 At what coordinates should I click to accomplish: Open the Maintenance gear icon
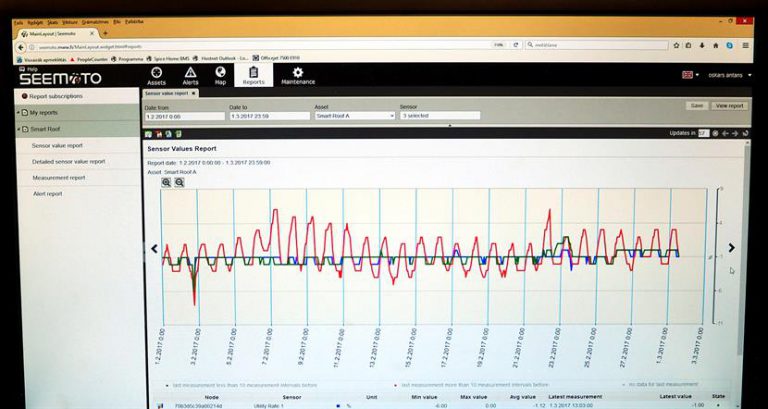297,75
